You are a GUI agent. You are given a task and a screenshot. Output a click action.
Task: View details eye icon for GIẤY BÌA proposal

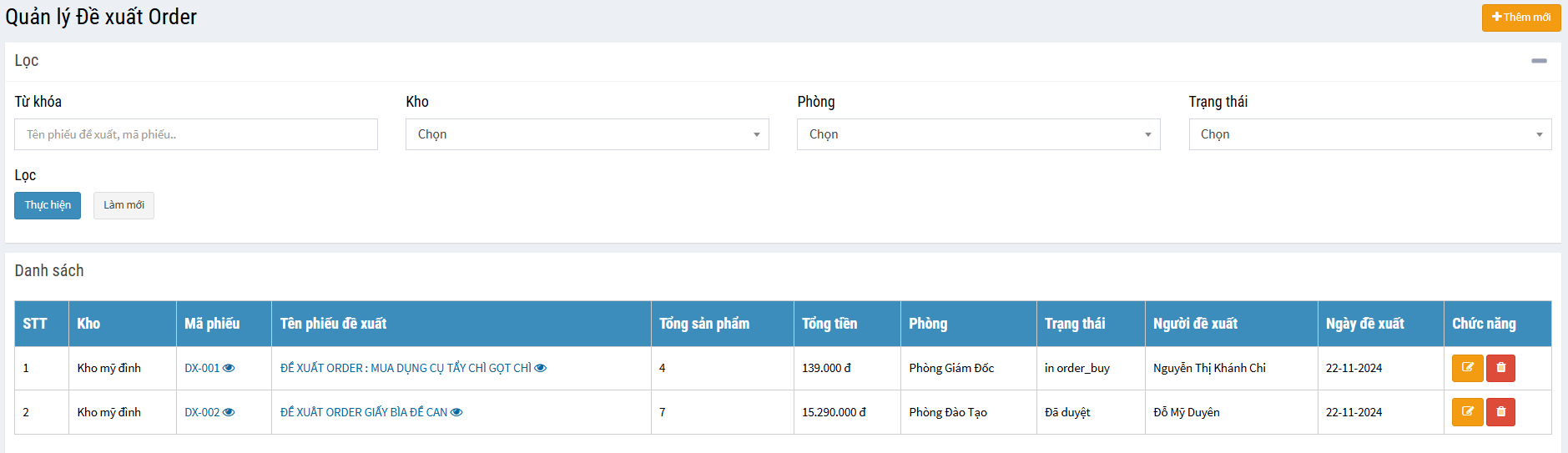pos(456,412)
